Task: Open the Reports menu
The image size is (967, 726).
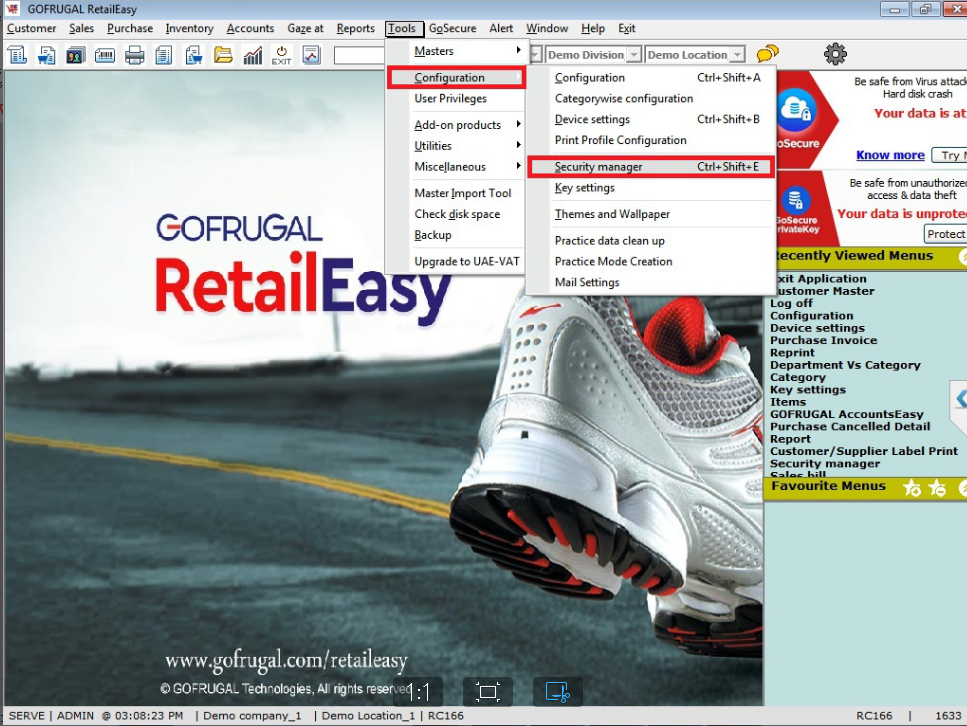Action: pyautogui.click(x=355, y=28)
